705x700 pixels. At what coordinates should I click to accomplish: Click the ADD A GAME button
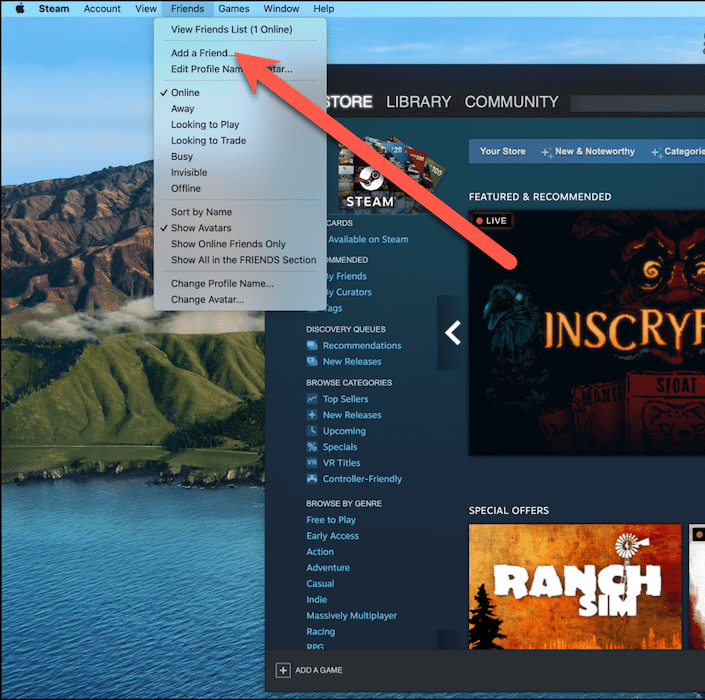[309, 670]
